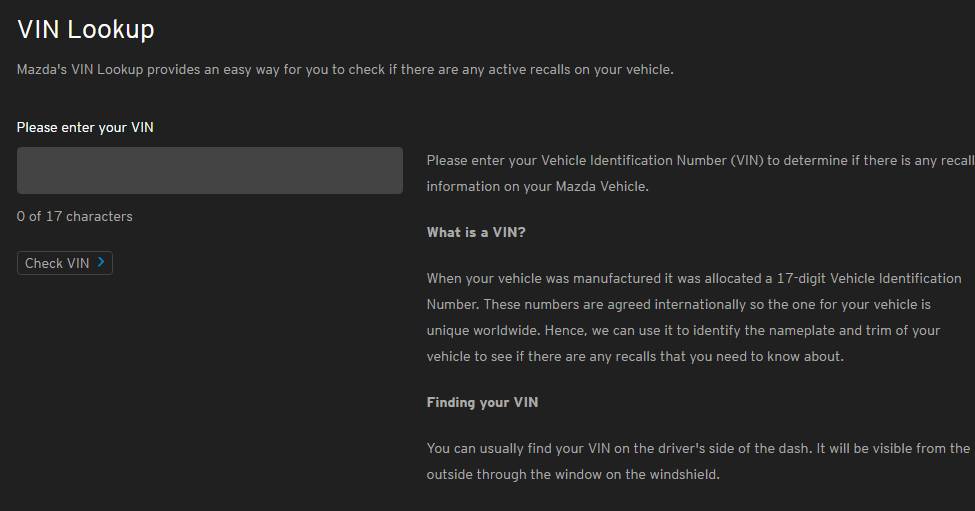Click the 'window on the windshield' line
Viewport: 975px width, 511px height.
[x=572, y=474]
